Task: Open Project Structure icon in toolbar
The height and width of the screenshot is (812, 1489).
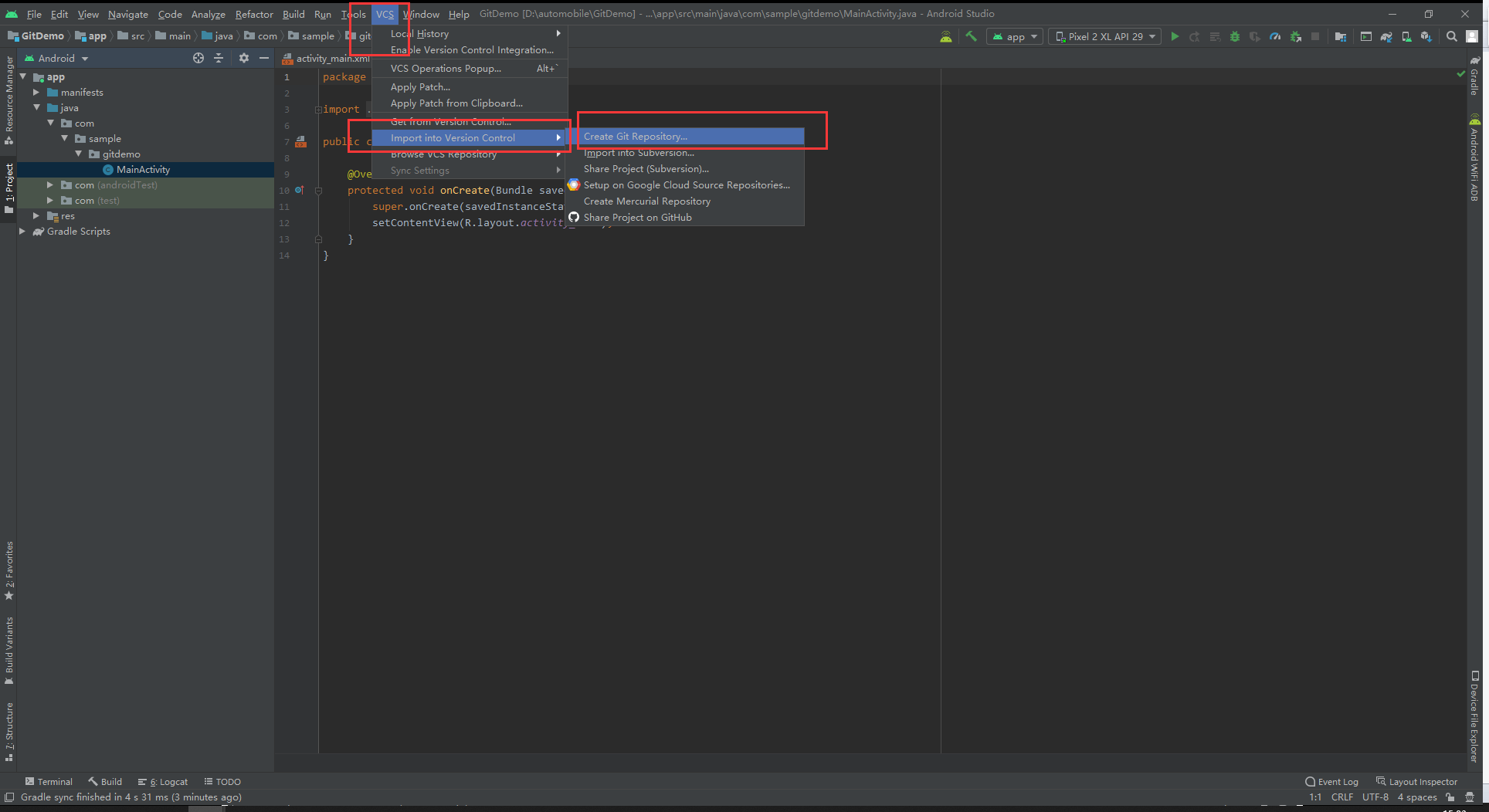Action: [x=1341, y=36]
